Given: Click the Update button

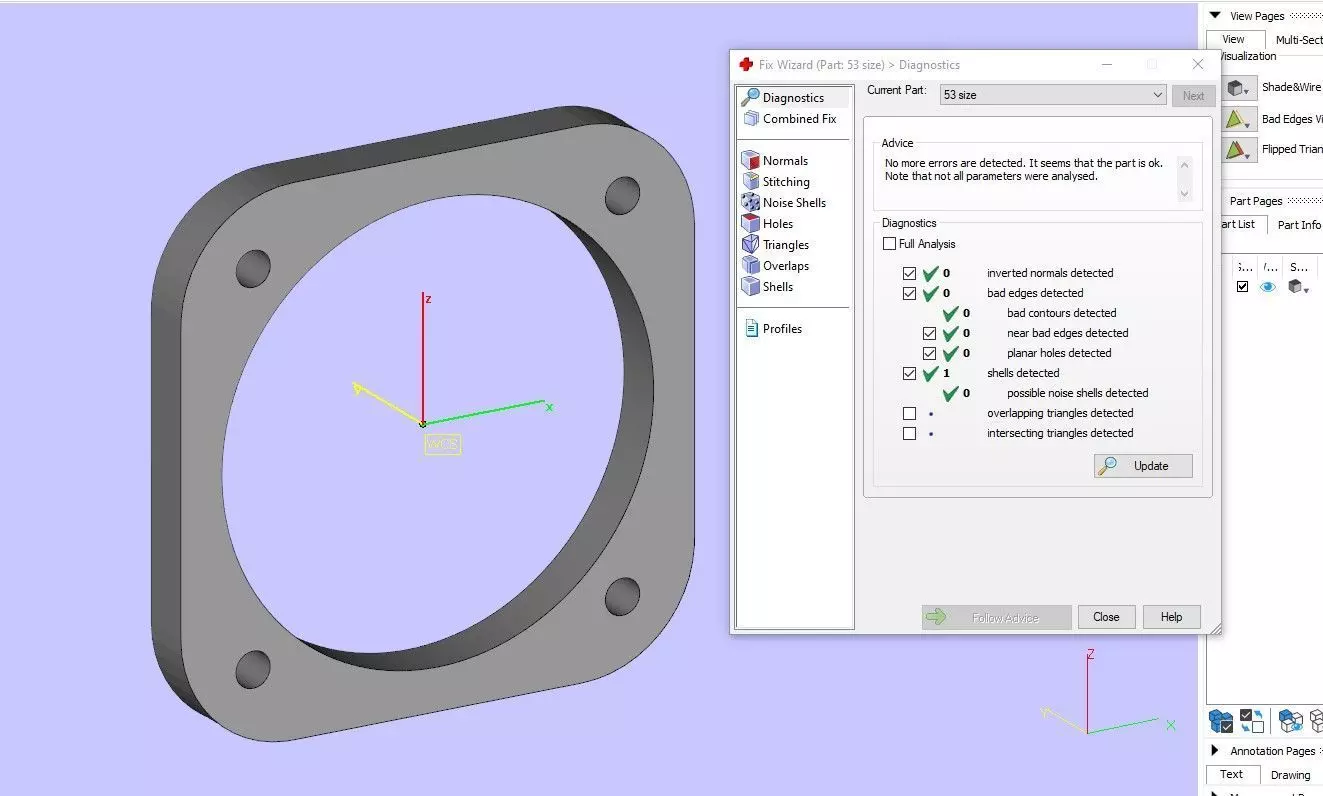Looking at the screenshot, I should point(1143,466).
